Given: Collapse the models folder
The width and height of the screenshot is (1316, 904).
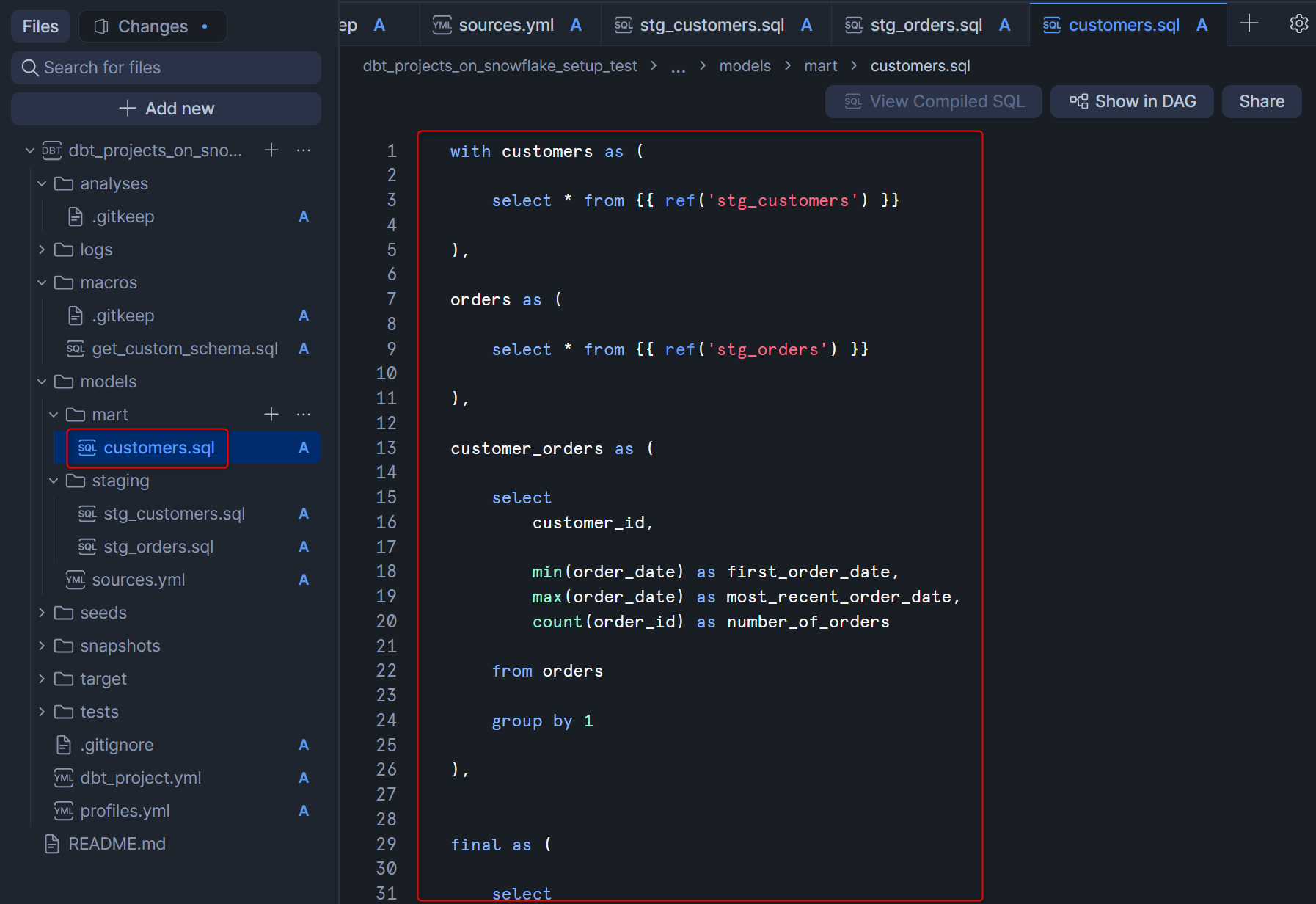Looking at the screenshot, I should pos(42,382).
